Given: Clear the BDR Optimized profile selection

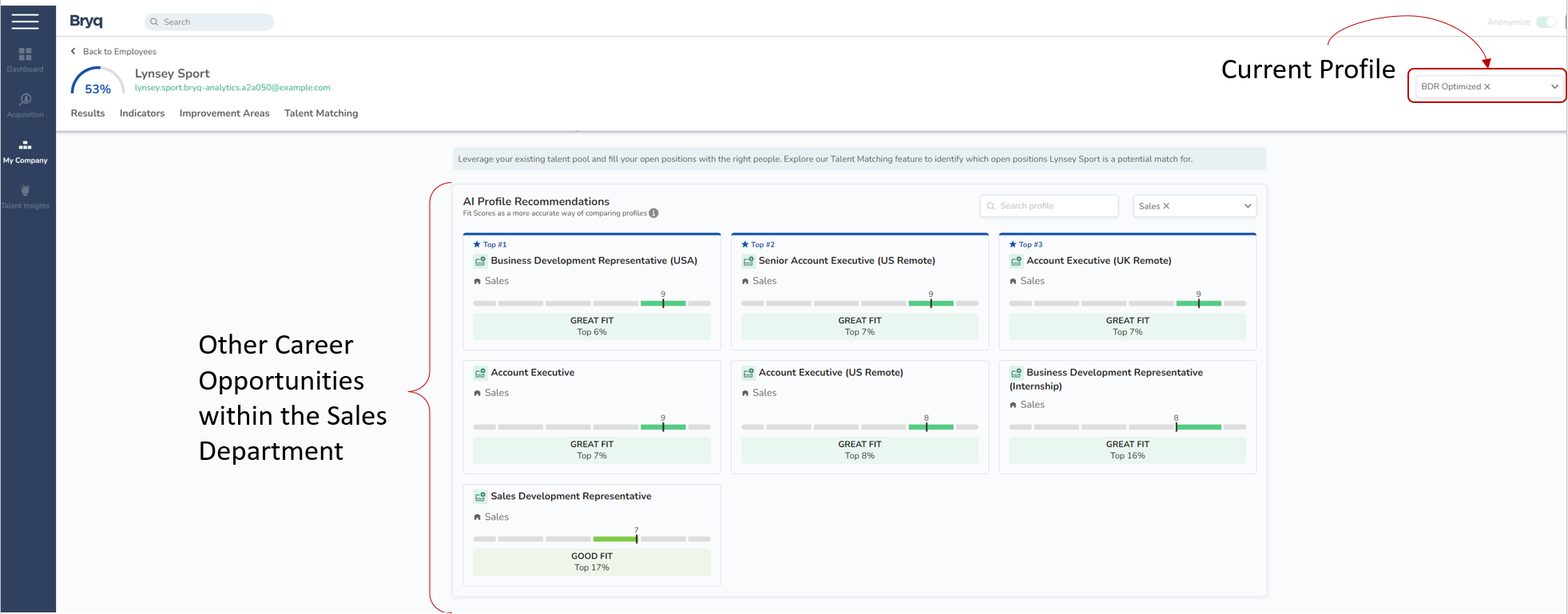Looking at the screenshot, I should (x=1487, y=86).
